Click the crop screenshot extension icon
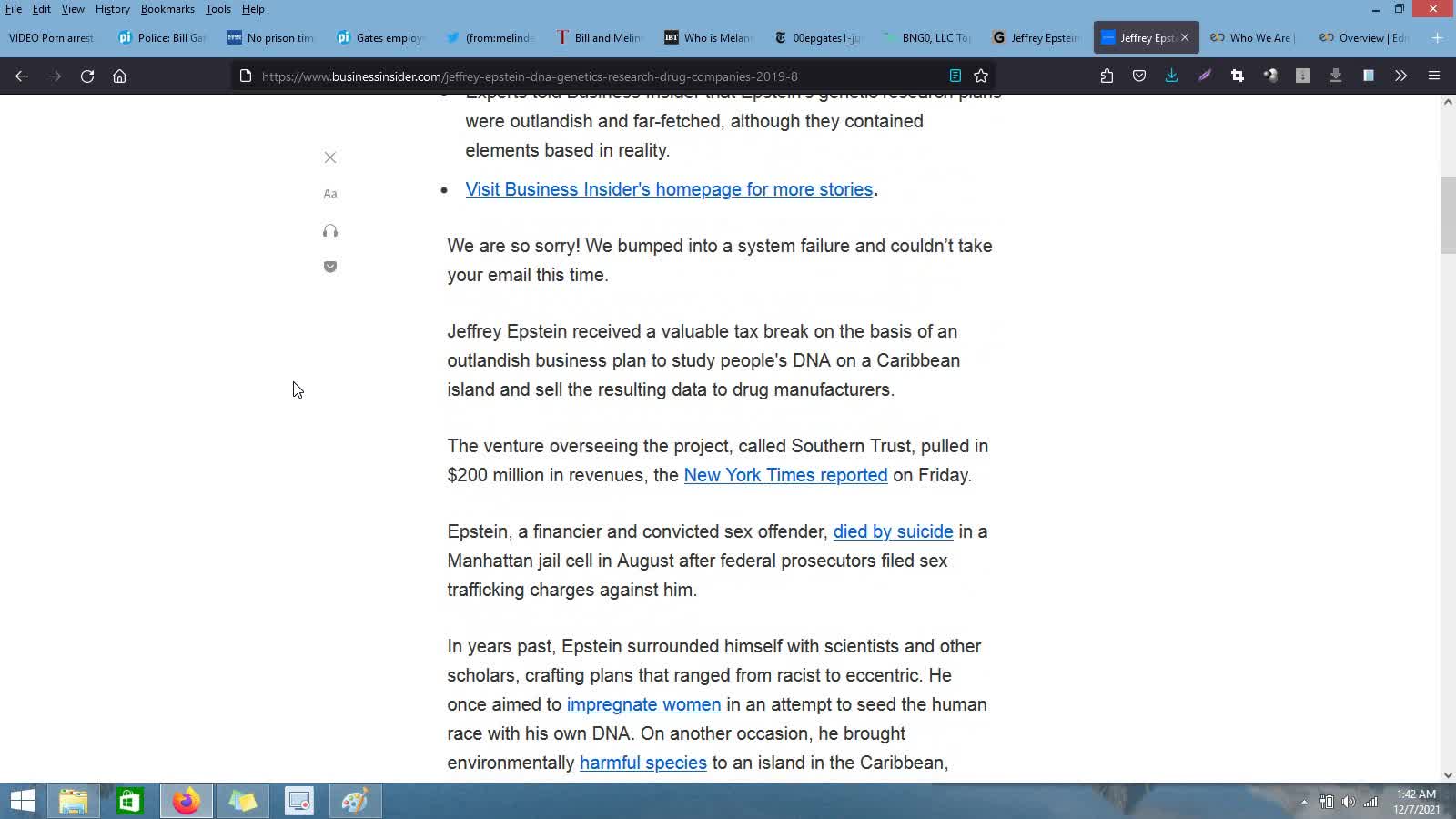The width and height of the screenshot is (1456, 819). pyautogui.click(x=1238, y=76)
